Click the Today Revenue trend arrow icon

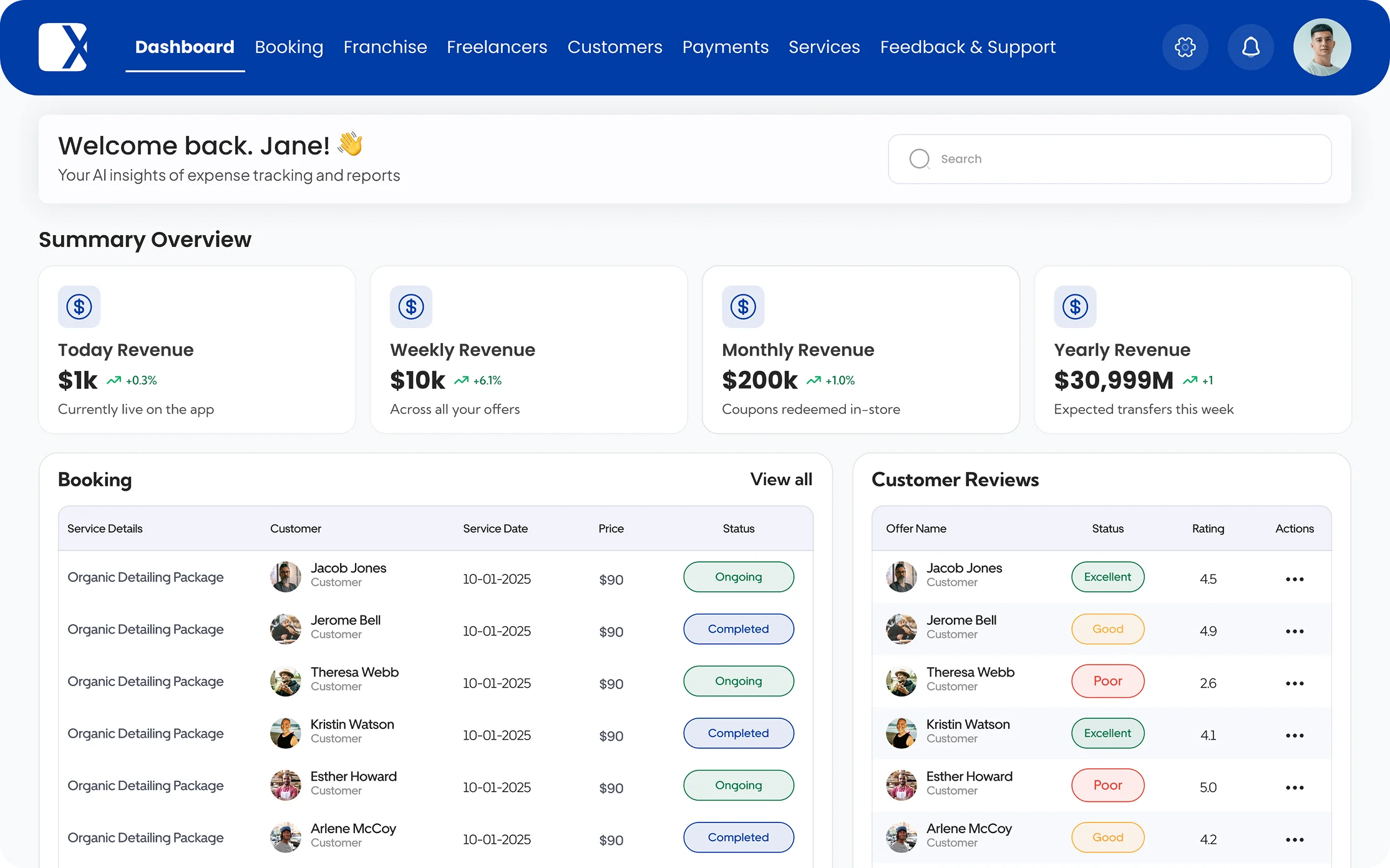[114, 380]
